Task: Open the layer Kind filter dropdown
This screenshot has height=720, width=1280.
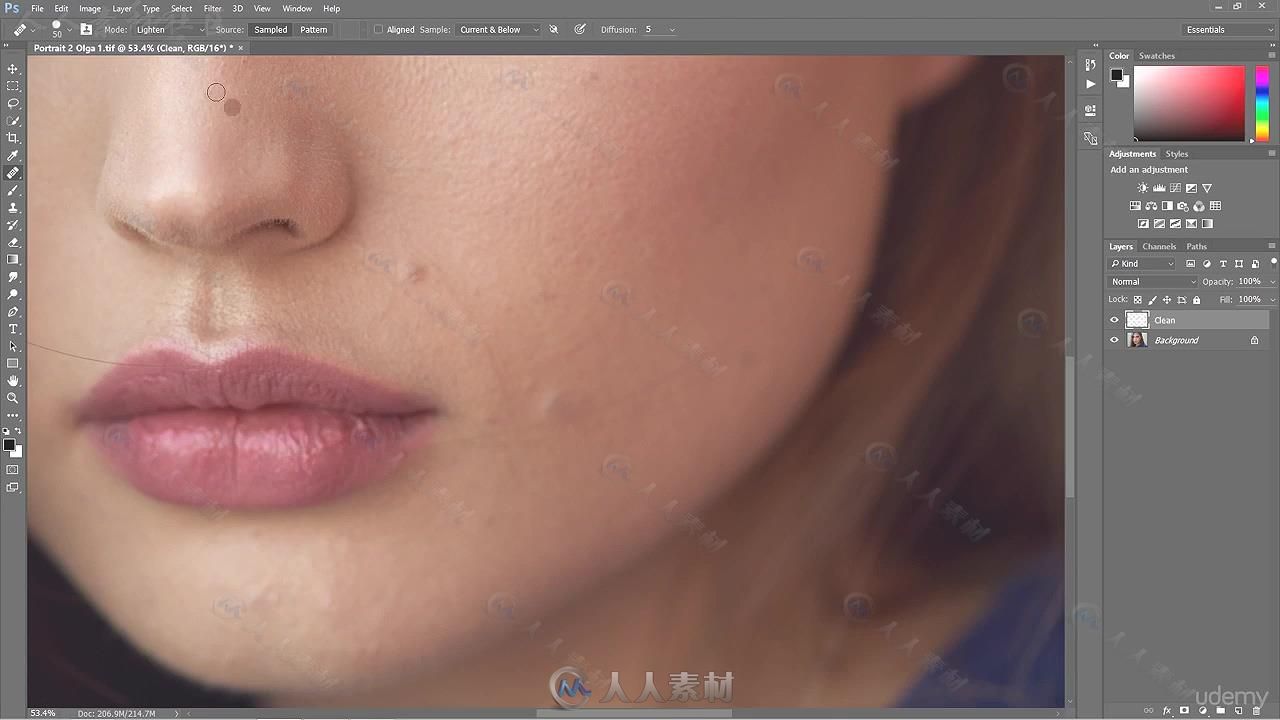Action: point(1141,264)
